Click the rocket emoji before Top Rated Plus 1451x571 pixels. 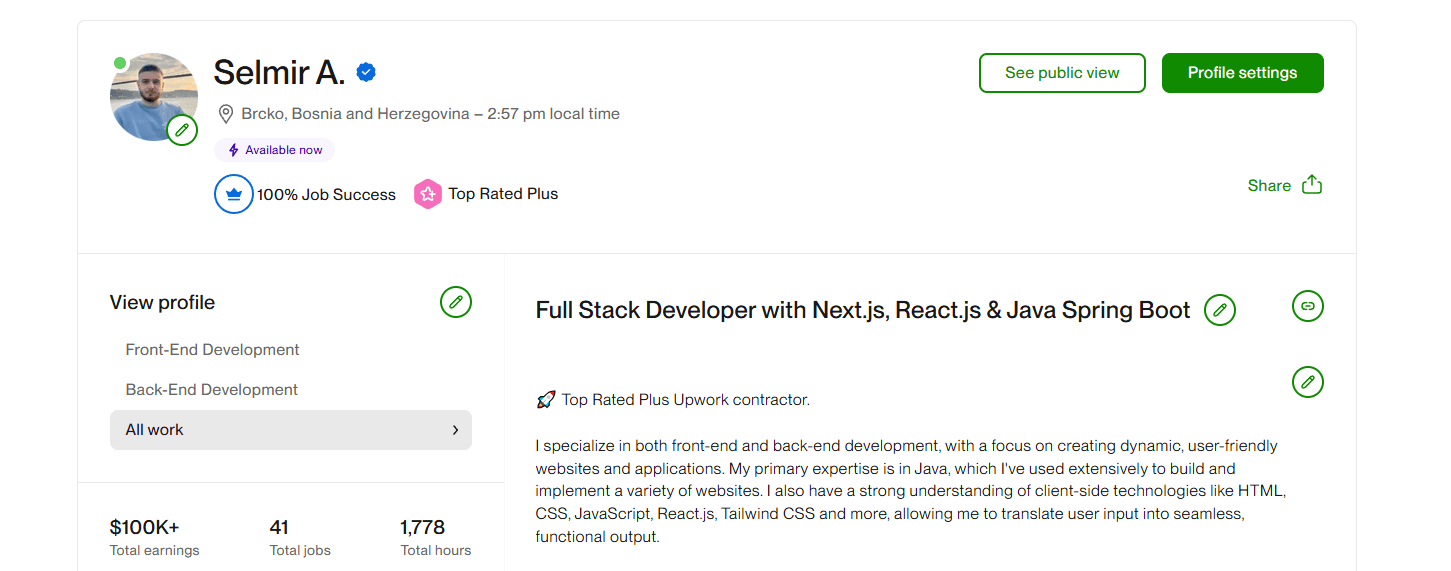[546, 400]
